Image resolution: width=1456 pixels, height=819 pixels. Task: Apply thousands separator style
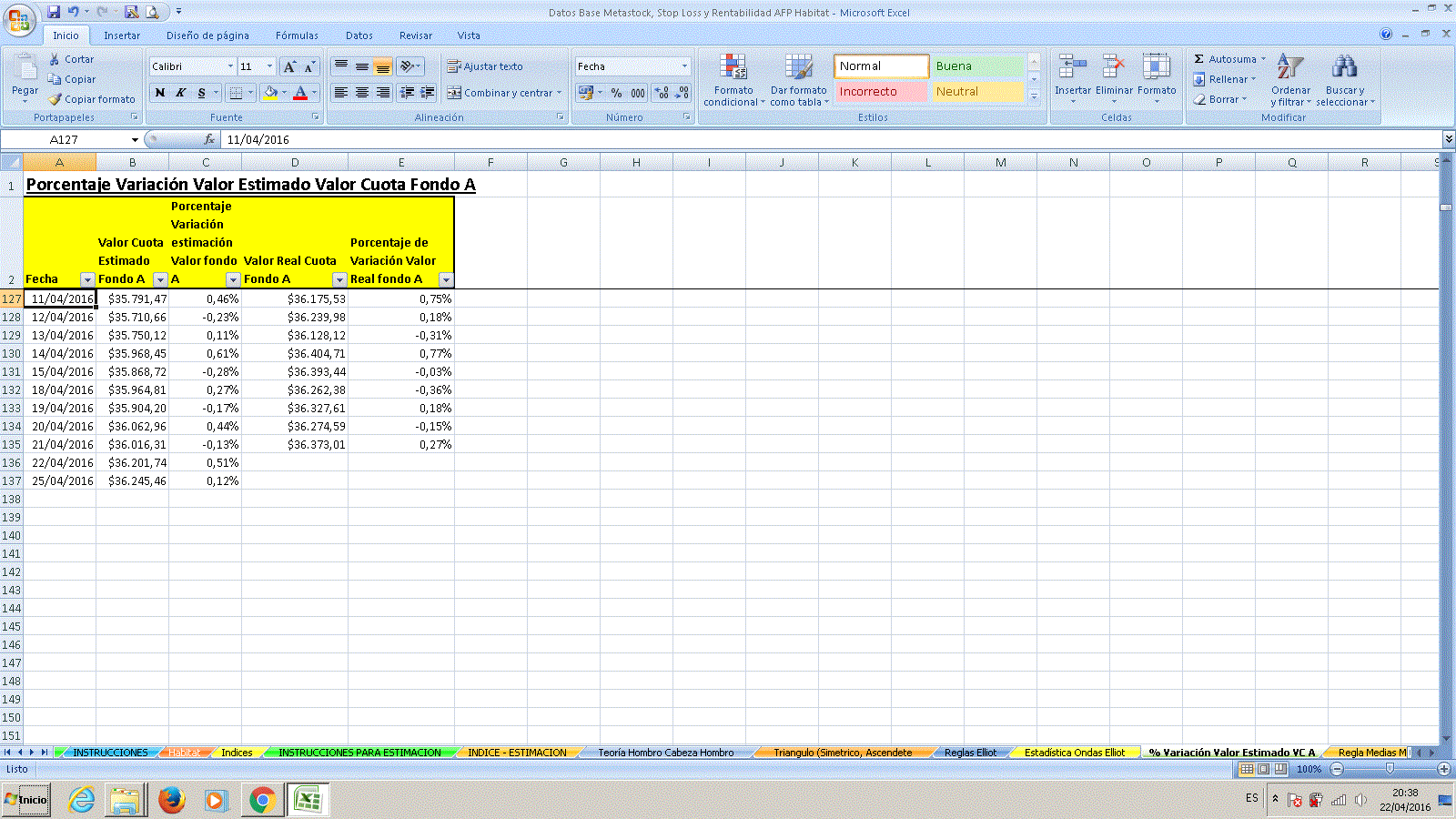[x=637, y=93]
